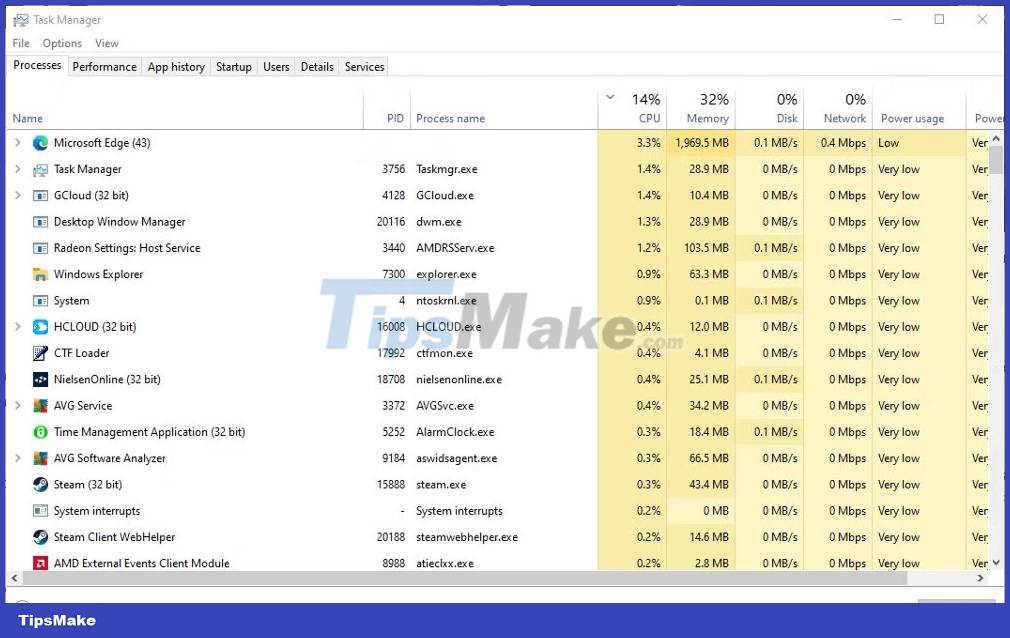1010x638 pixels.
Task: Click the NielsenOnline process icon
Action: 40,379
